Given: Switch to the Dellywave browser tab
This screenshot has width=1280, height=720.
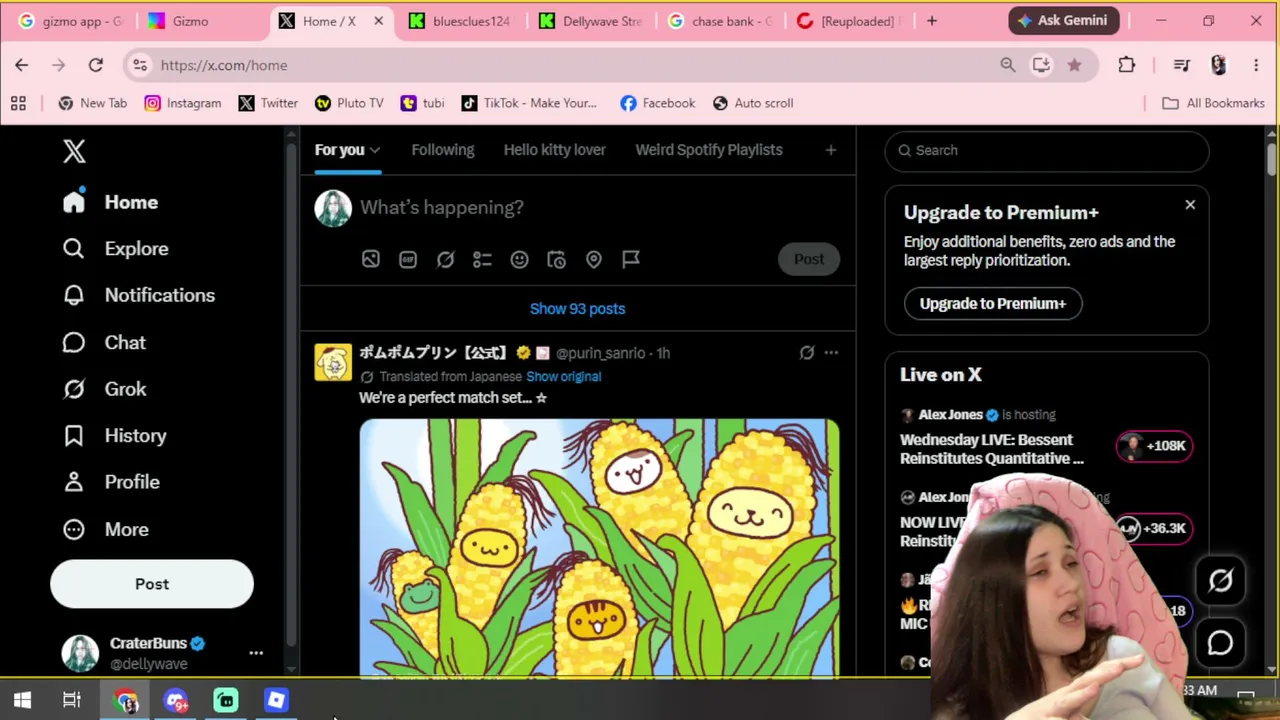Looking at the screenshot, I should pos(590,21).
